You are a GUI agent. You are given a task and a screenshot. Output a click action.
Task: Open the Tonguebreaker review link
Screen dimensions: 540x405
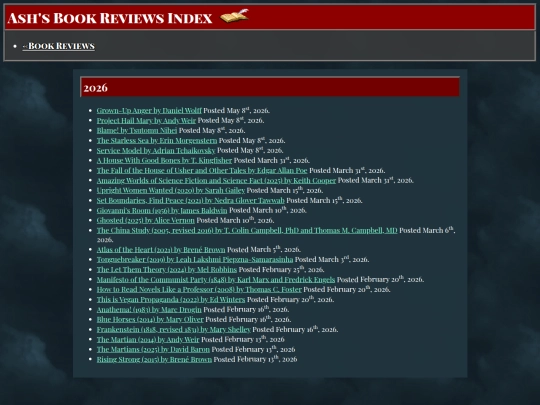195,260
